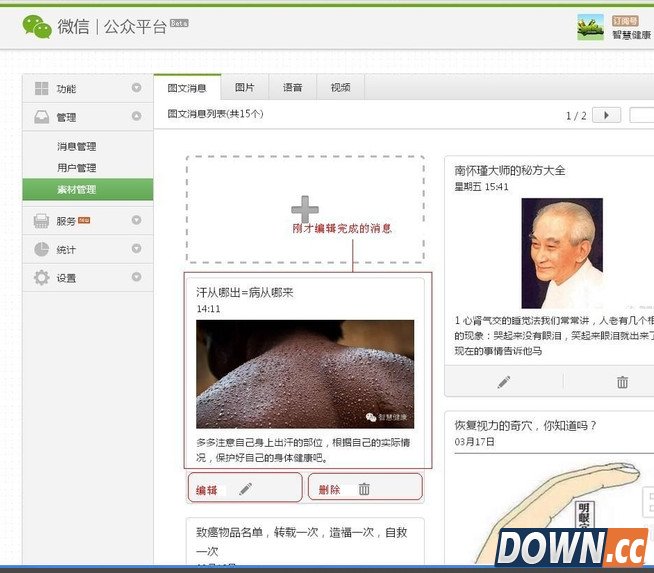
Task: Click page number input field
Action: (x=641, y=115)
